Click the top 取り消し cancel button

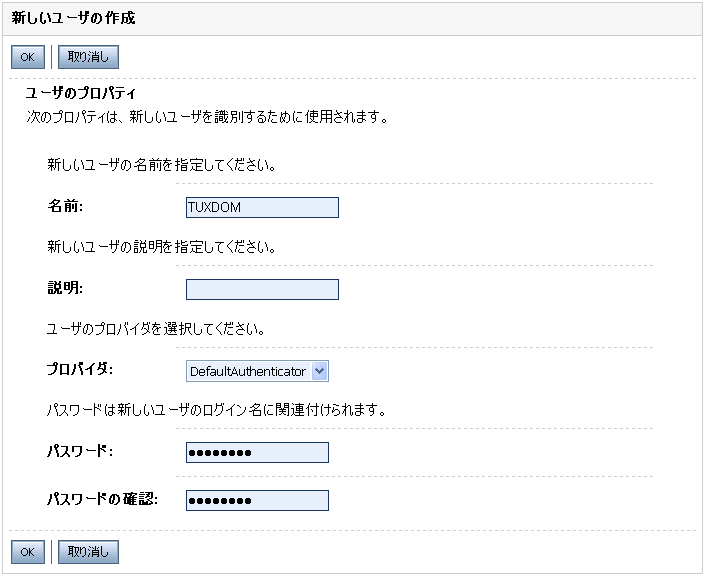(x=89, y=57)
